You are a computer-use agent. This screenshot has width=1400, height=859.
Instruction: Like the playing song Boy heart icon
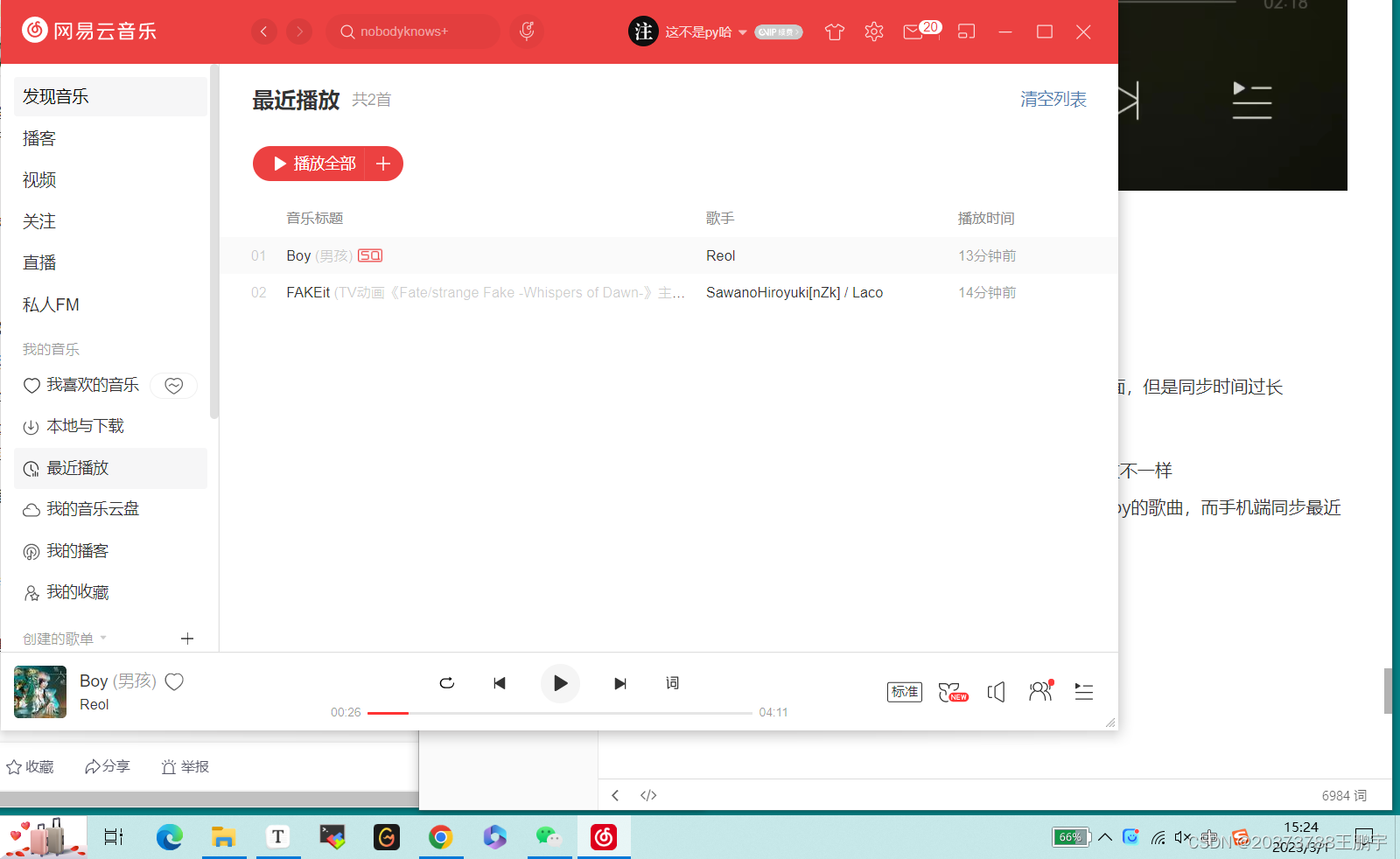tap(174, 681)
